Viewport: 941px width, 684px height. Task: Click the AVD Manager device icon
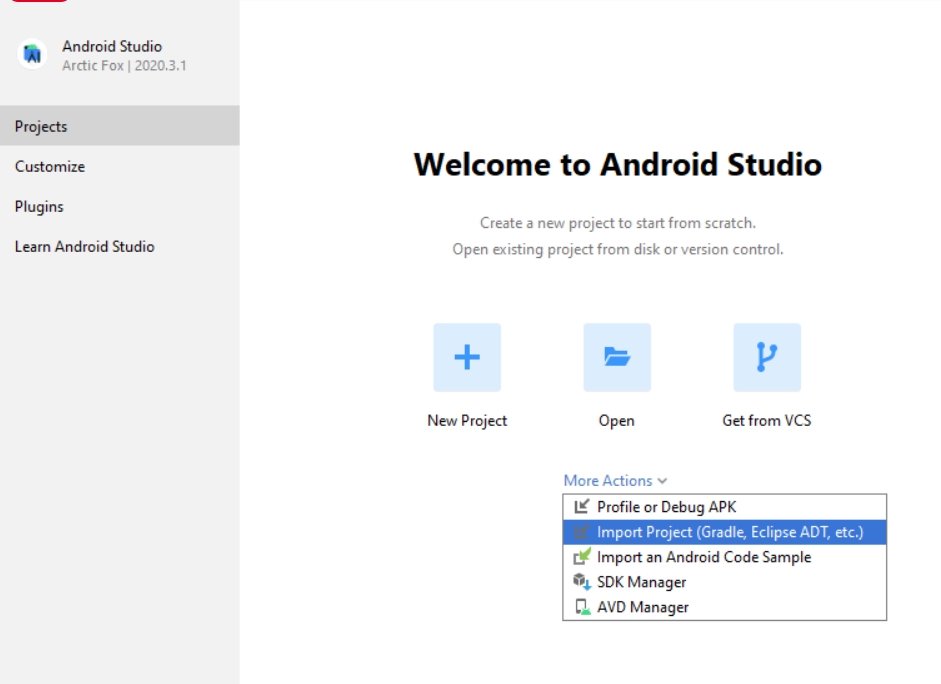pos(580,607)
